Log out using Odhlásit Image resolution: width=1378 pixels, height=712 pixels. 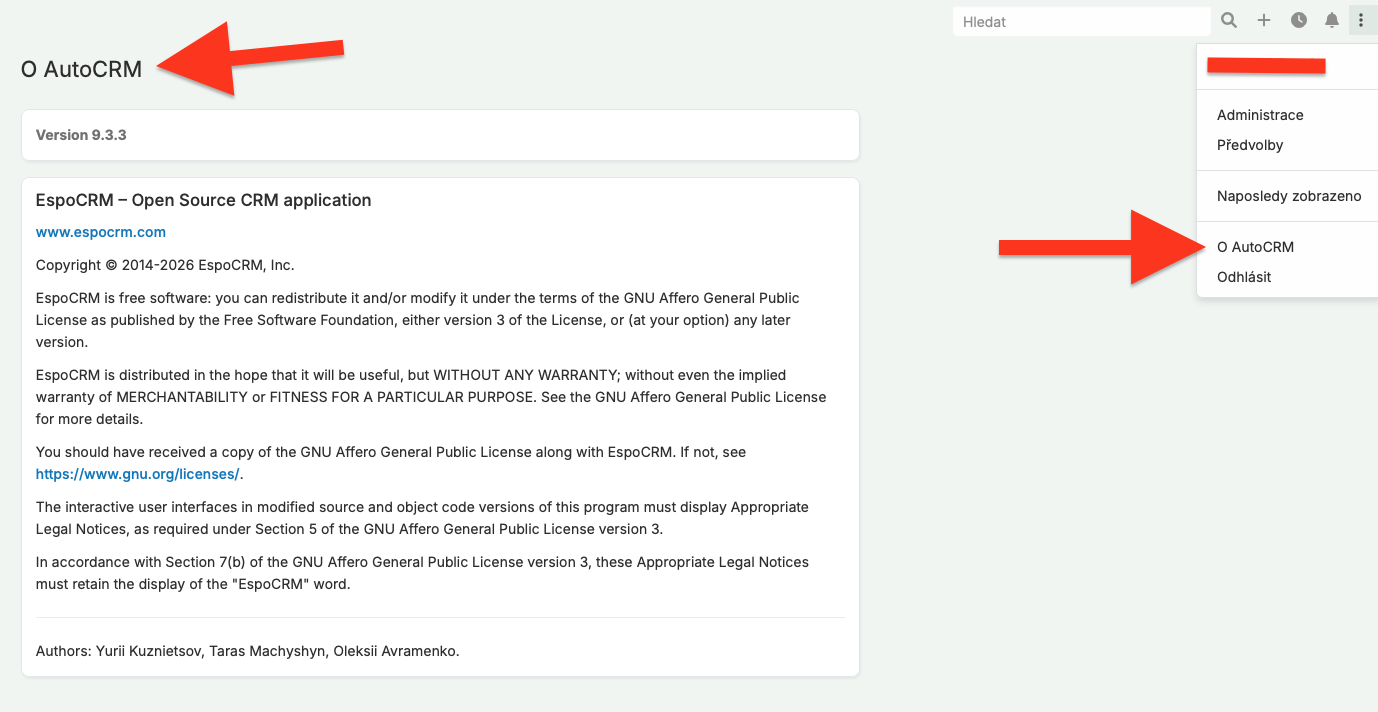coord(1244,277)
